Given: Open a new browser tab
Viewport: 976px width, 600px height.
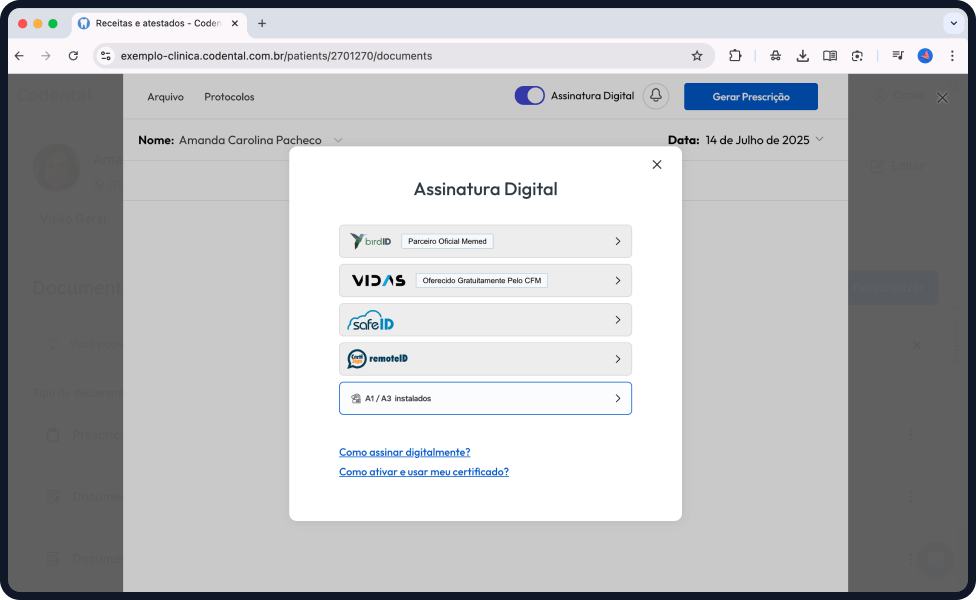Looking at the screenshot, I should [262, 24].
